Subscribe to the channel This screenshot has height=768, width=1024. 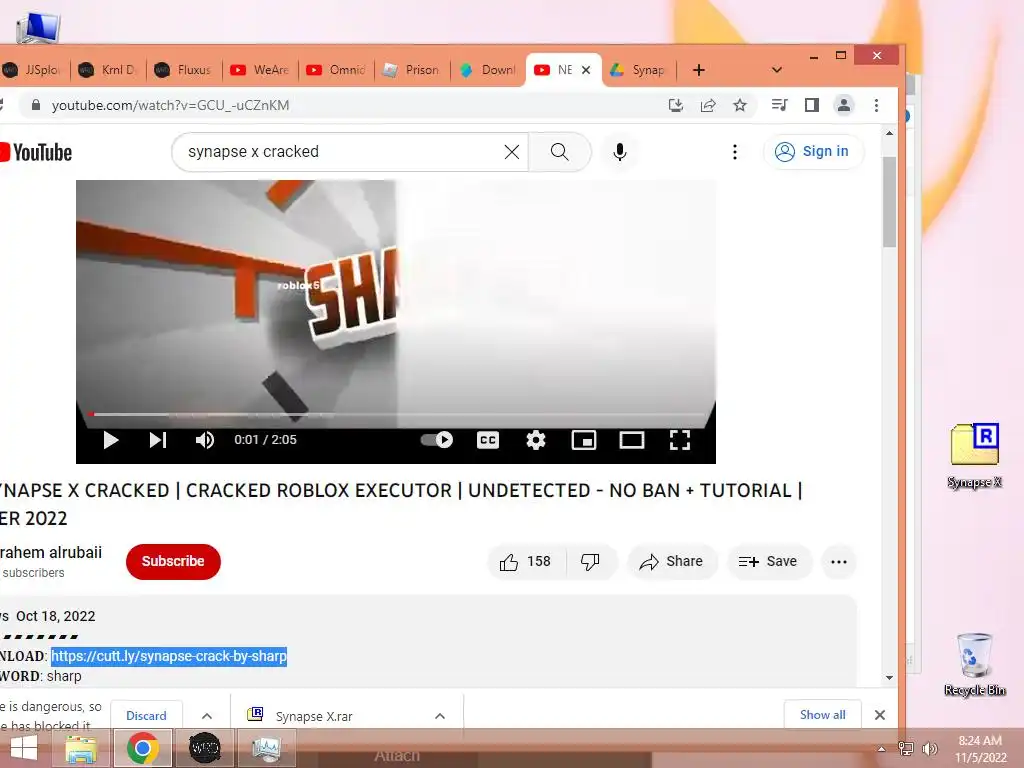(x=173, y=561)
